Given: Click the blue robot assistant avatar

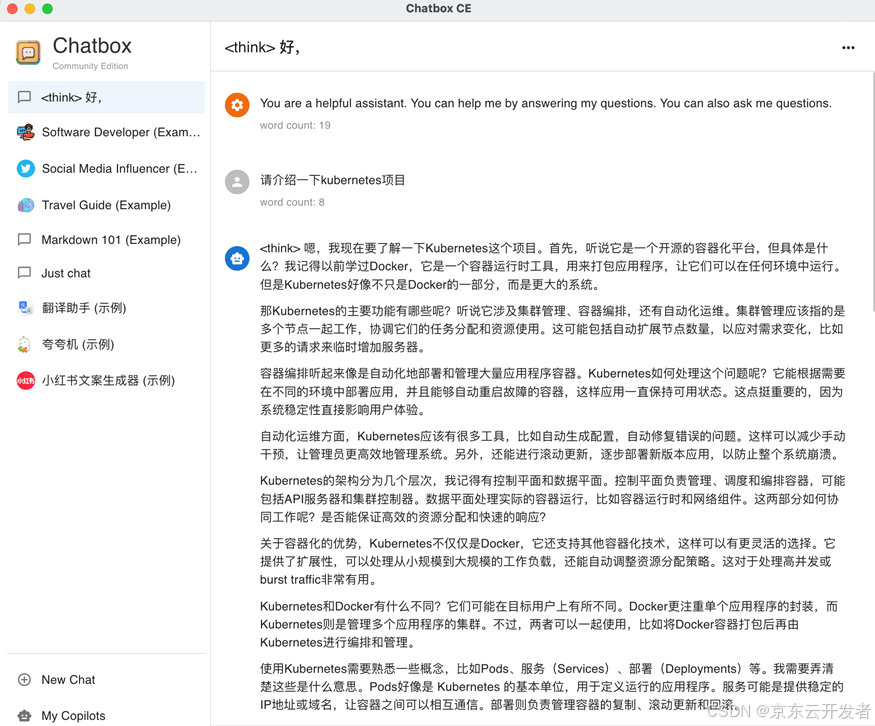Looking at the screenshot, I should 237,259.
